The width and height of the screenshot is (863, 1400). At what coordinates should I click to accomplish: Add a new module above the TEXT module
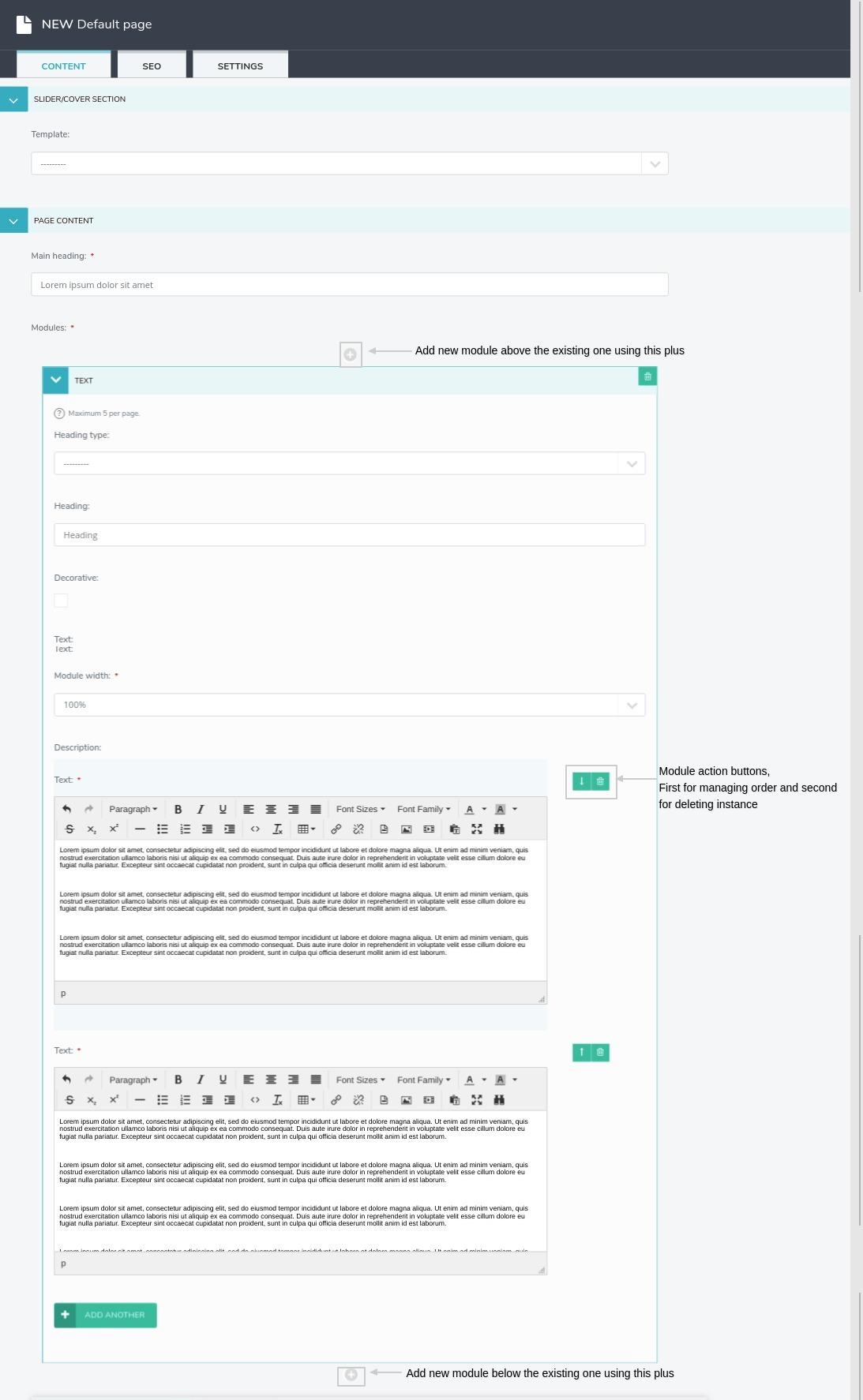[351, 354]
